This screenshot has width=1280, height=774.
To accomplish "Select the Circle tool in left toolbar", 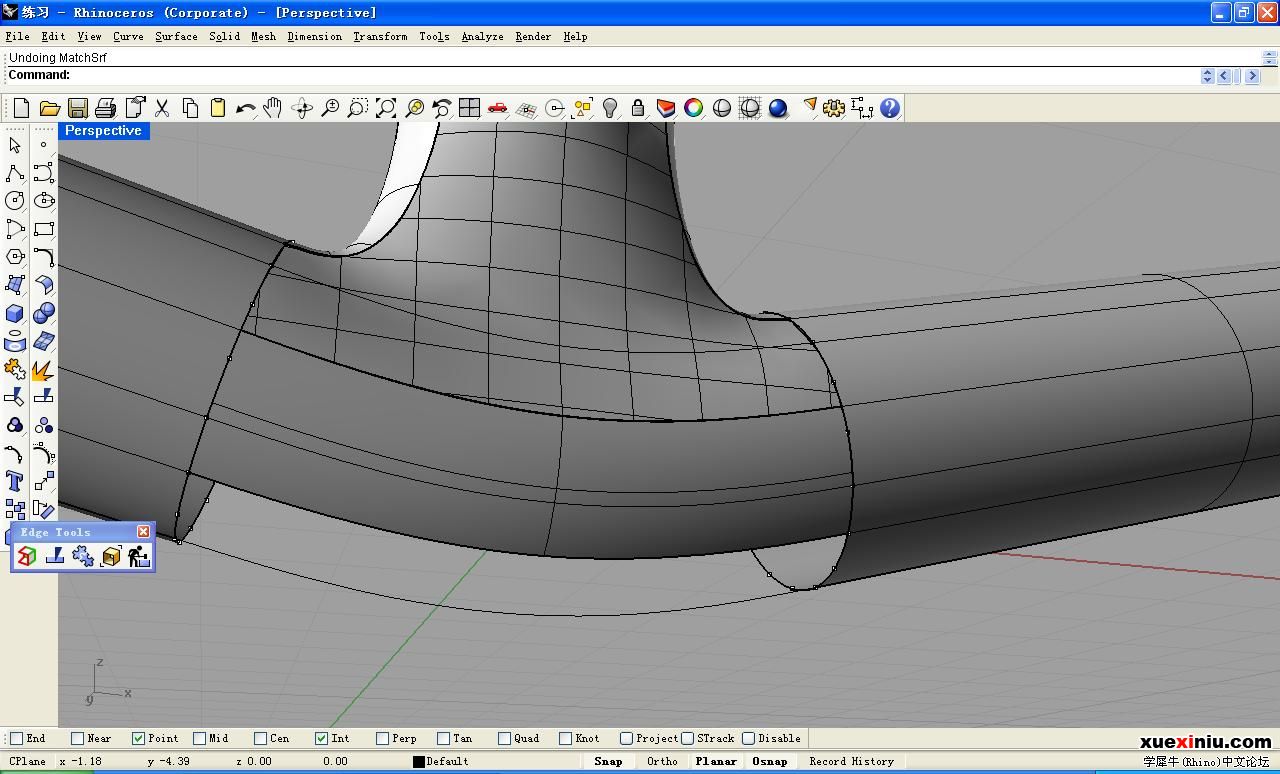I will coord(15,201).
